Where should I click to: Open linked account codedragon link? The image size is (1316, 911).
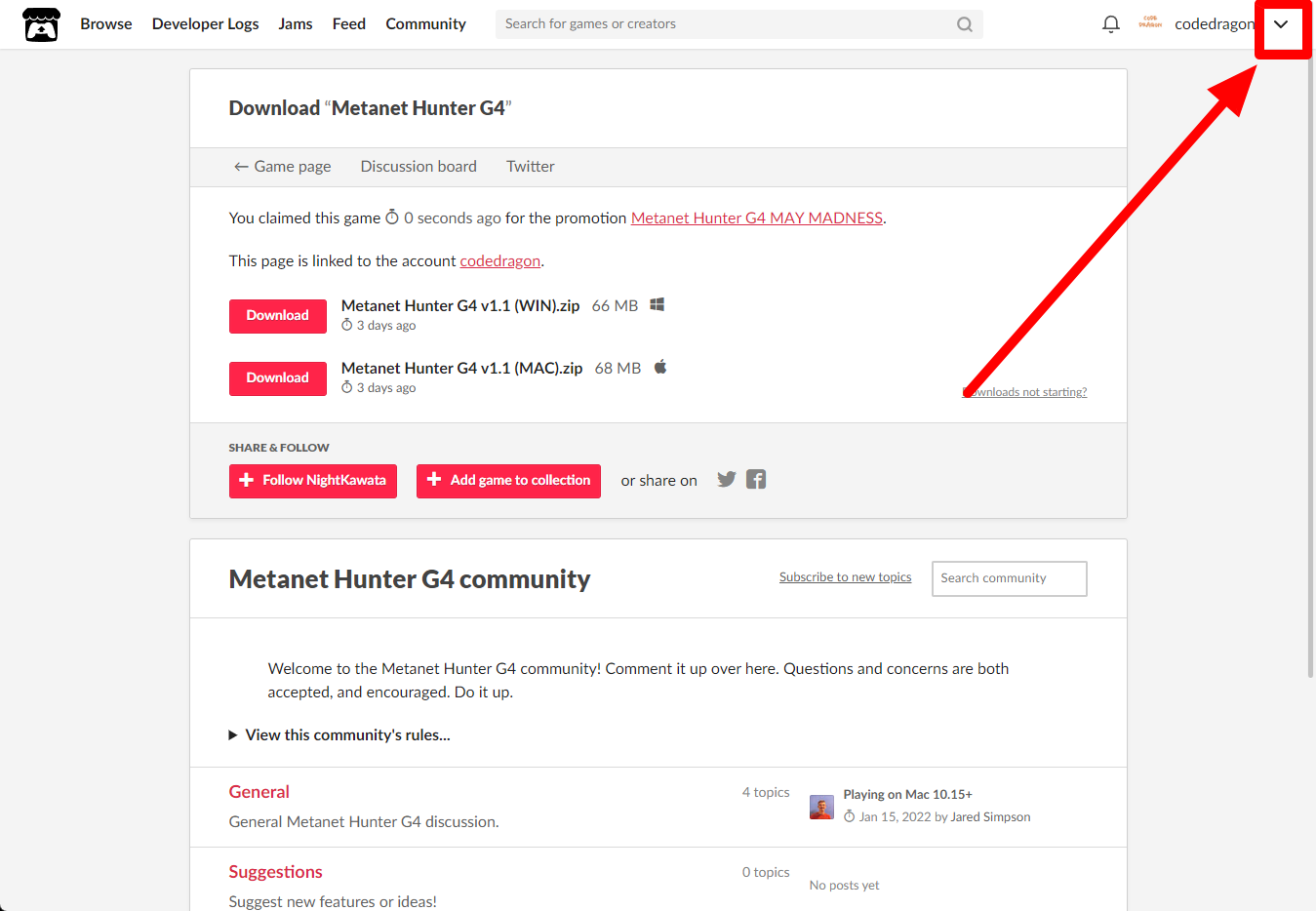click(500, 261)
